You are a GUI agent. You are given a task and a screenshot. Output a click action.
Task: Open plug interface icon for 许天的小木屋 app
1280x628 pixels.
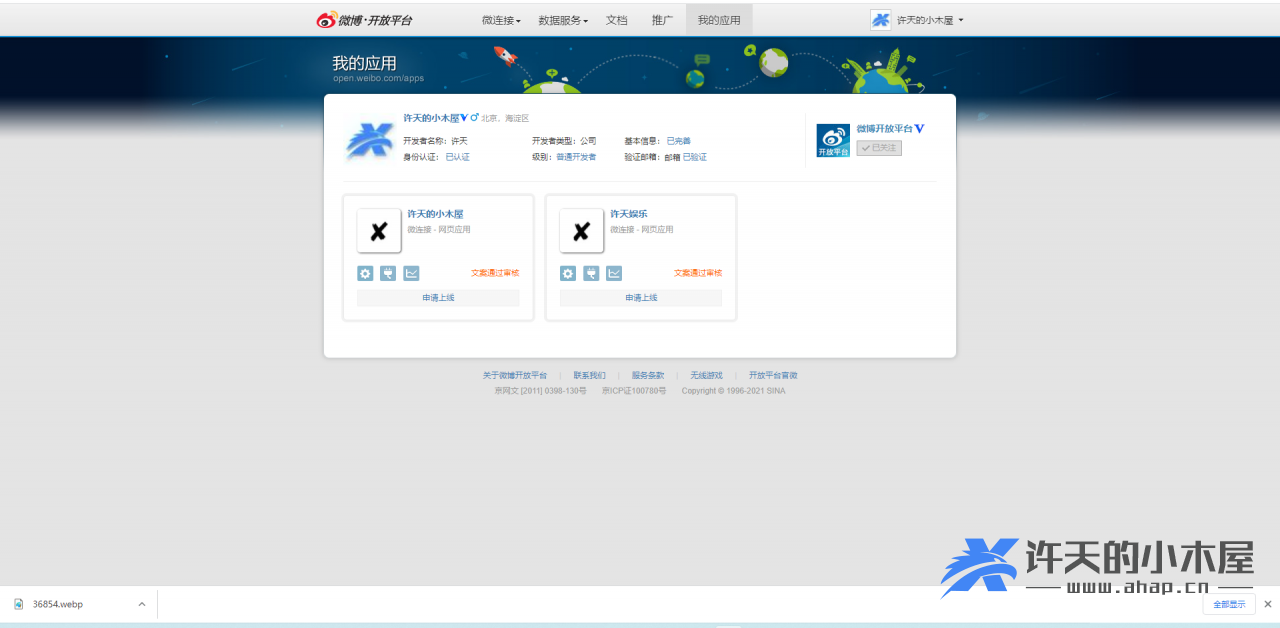coord(388,273)
